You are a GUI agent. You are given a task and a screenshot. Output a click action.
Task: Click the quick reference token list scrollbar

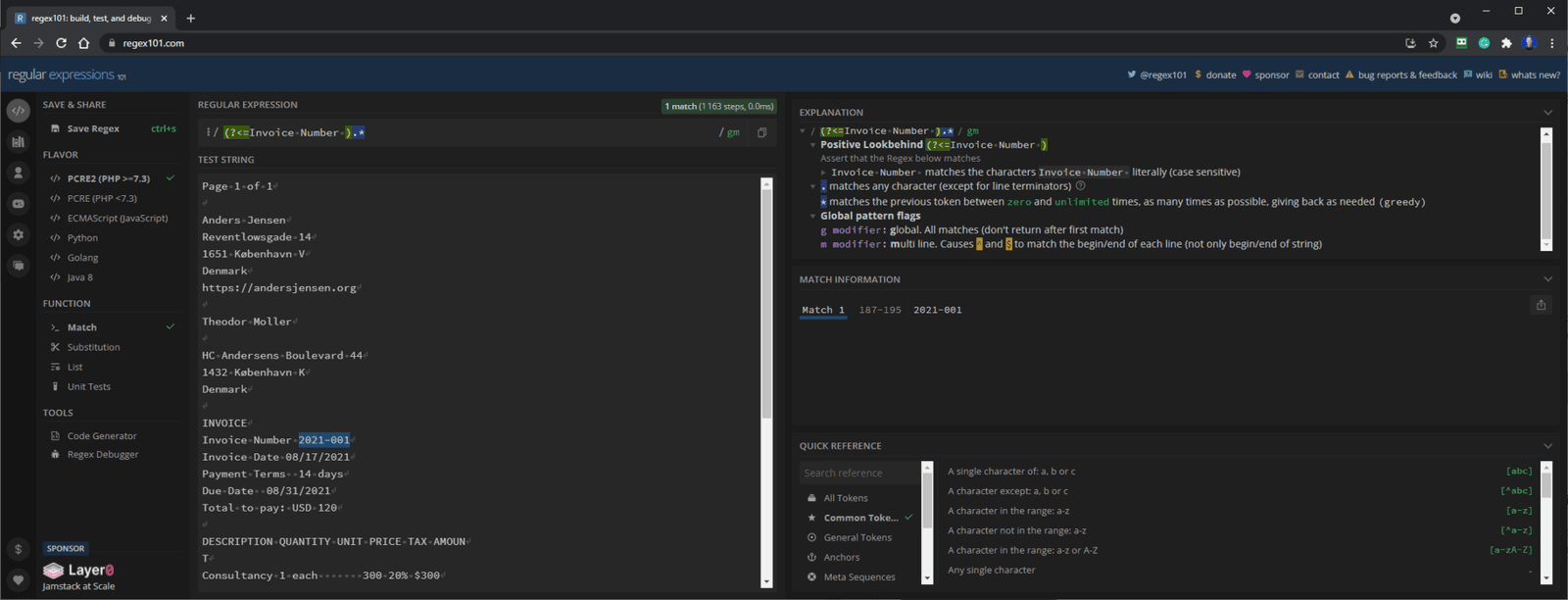927,501
